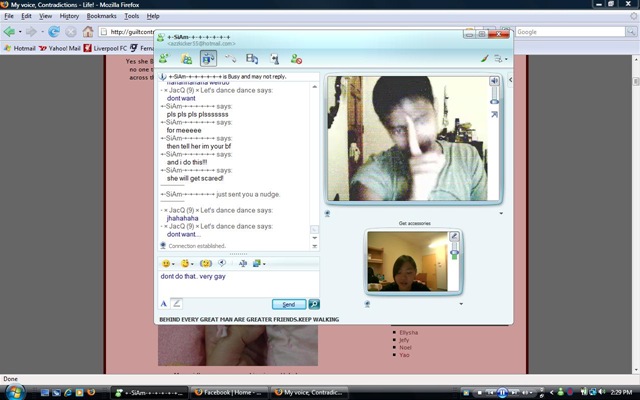The width and height of the screenshot is (640, 400).
Task: Go to the Firefox home page icon
Action: click(88, 31)
